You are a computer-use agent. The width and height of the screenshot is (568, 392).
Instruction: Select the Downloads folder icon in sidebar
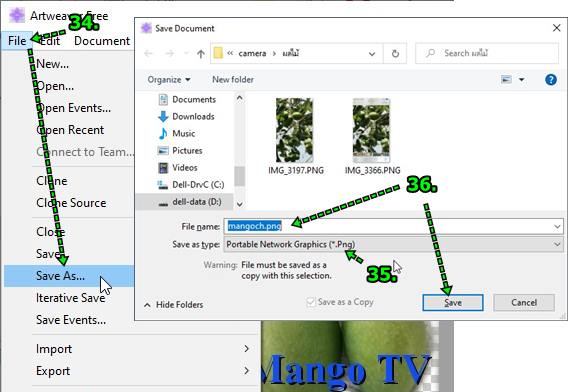click(163, 116)
